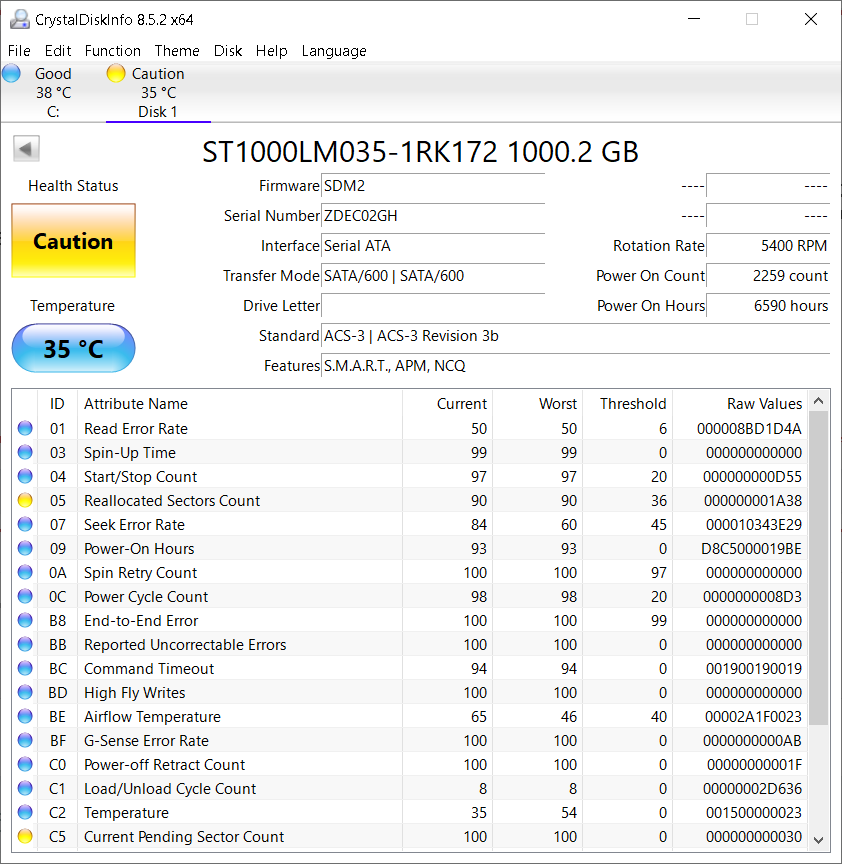This screenshot has height=864, width=842.
Task: Click status orb of C2 Temperature row
Action: (25, 812)
